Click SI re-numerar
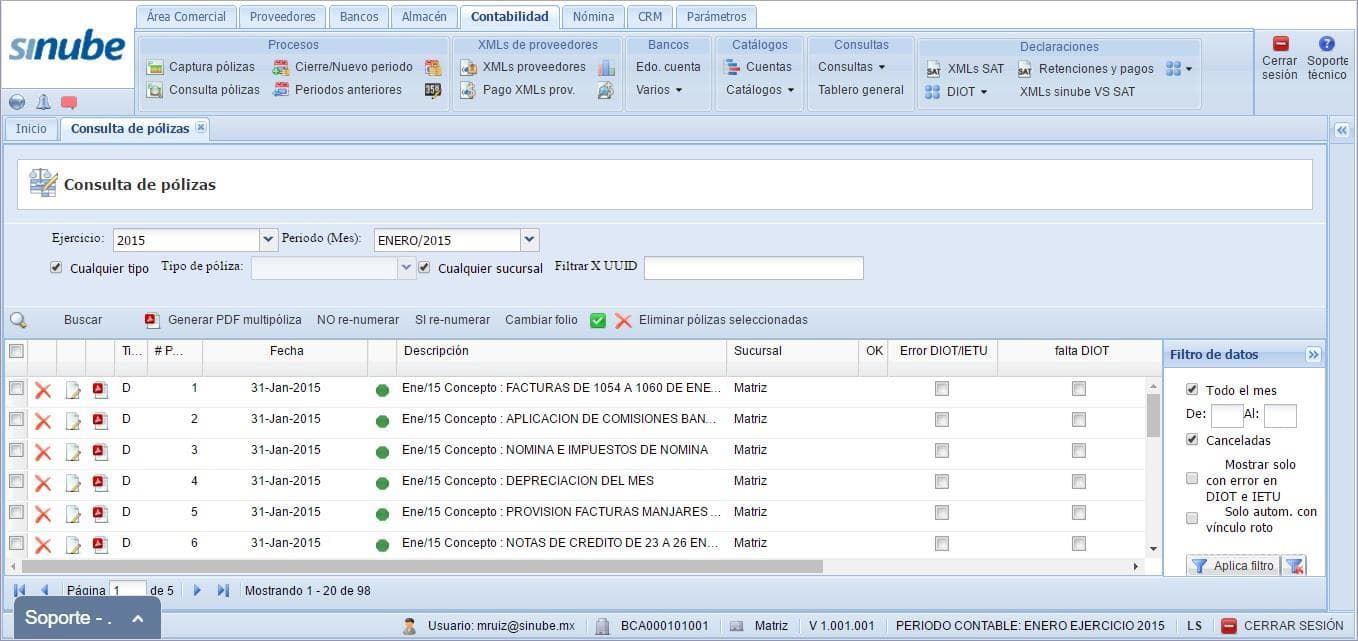Screen dimensions: 1358x641 coord(452,320)
